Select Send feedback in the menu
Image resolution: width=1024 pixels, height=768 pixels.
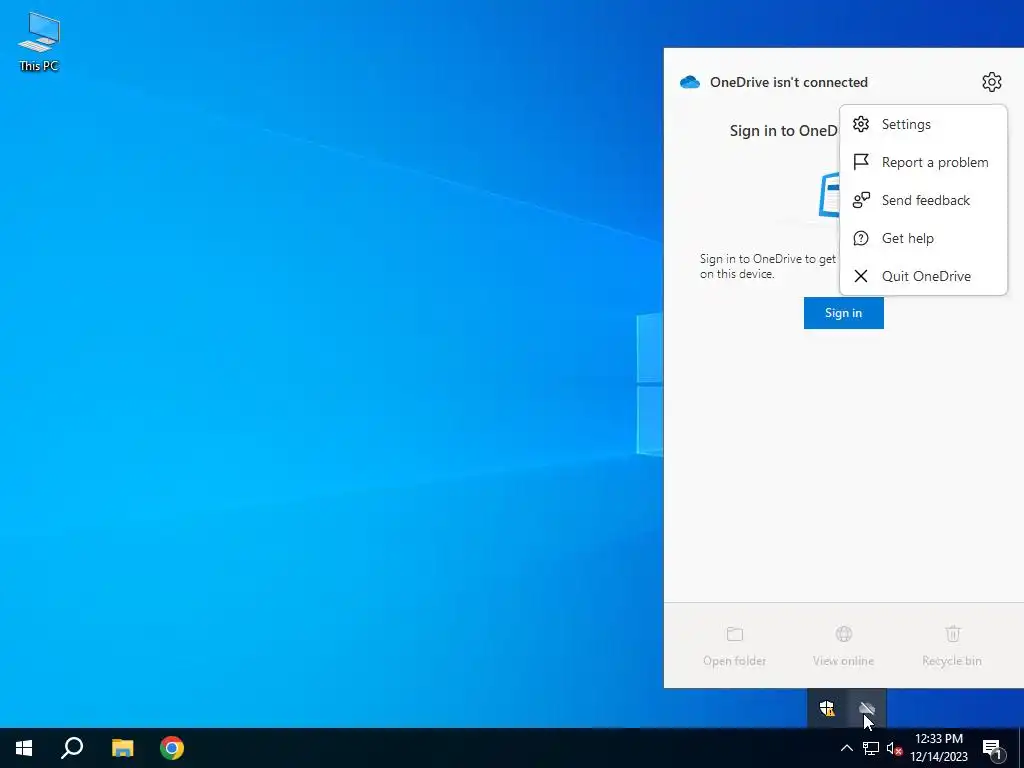(923, 200)
